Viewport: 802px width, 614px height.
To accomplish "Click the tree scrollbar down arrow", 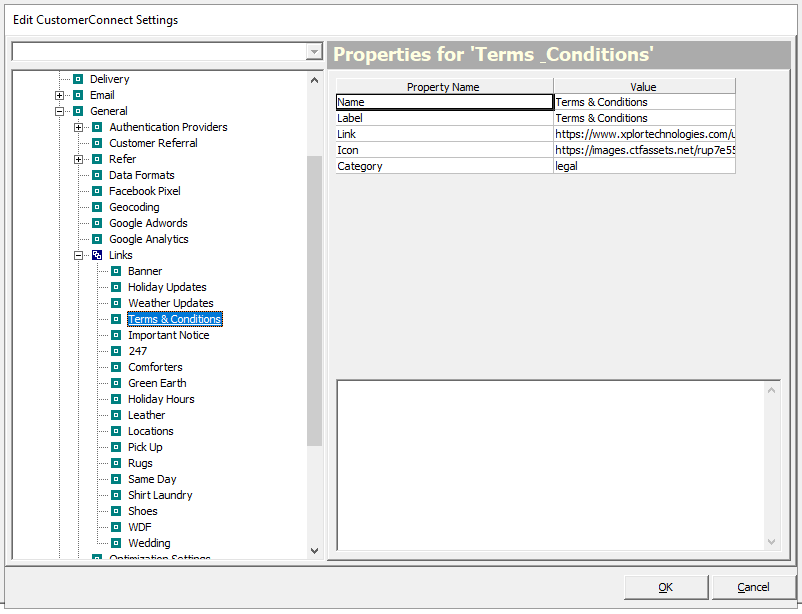I will tap(315, 551).
